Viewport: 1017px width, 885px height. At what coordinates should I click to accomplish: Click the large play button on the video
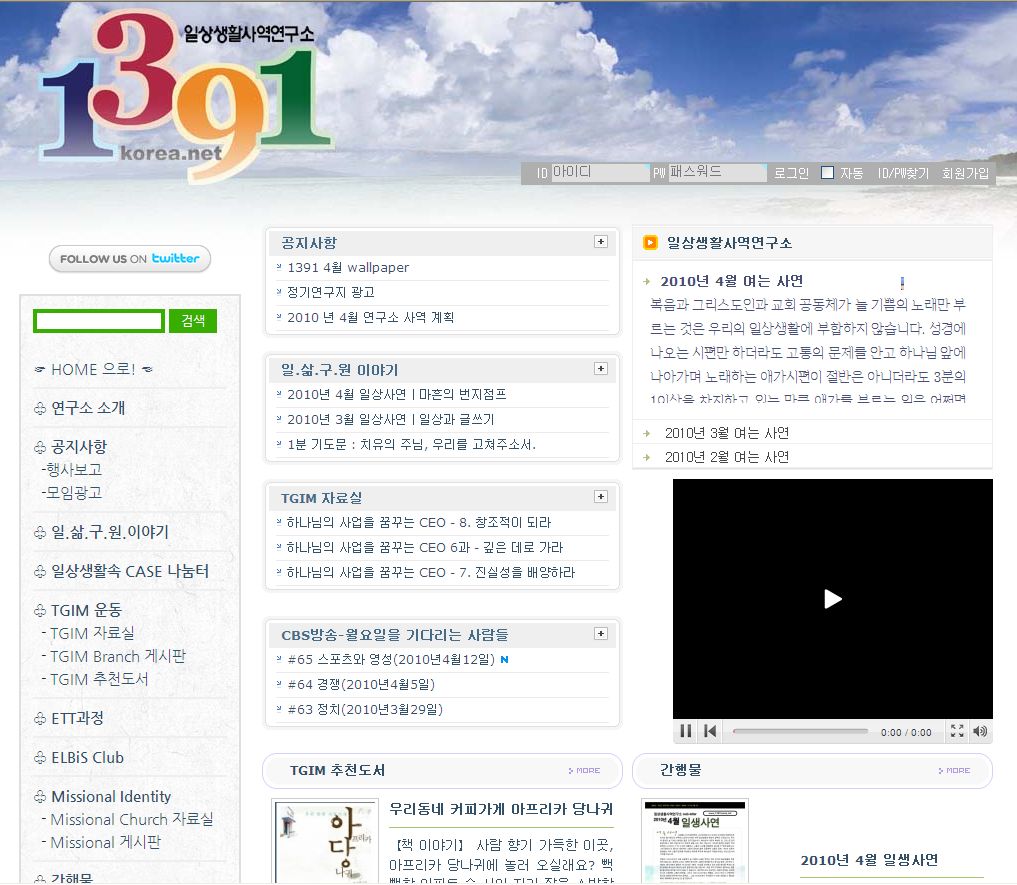coord(831,598)
